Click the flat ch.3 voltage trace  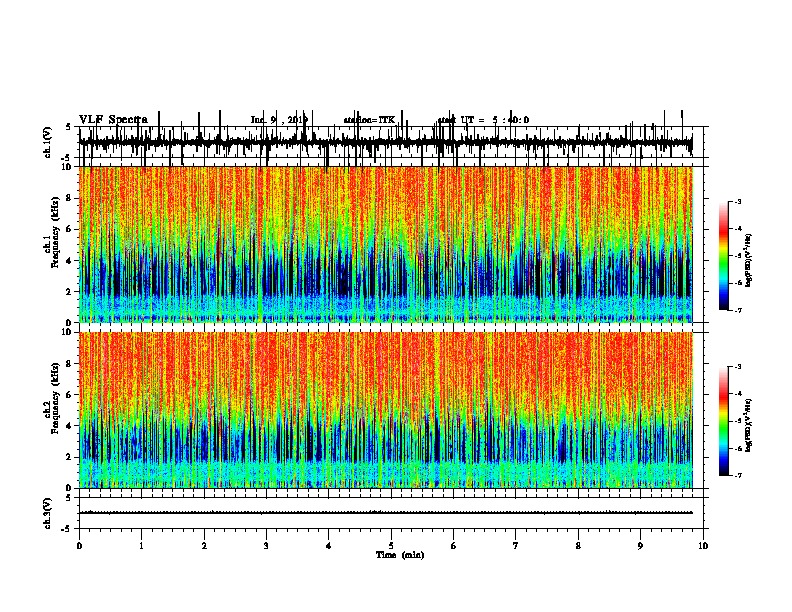[x=386, y=513]
